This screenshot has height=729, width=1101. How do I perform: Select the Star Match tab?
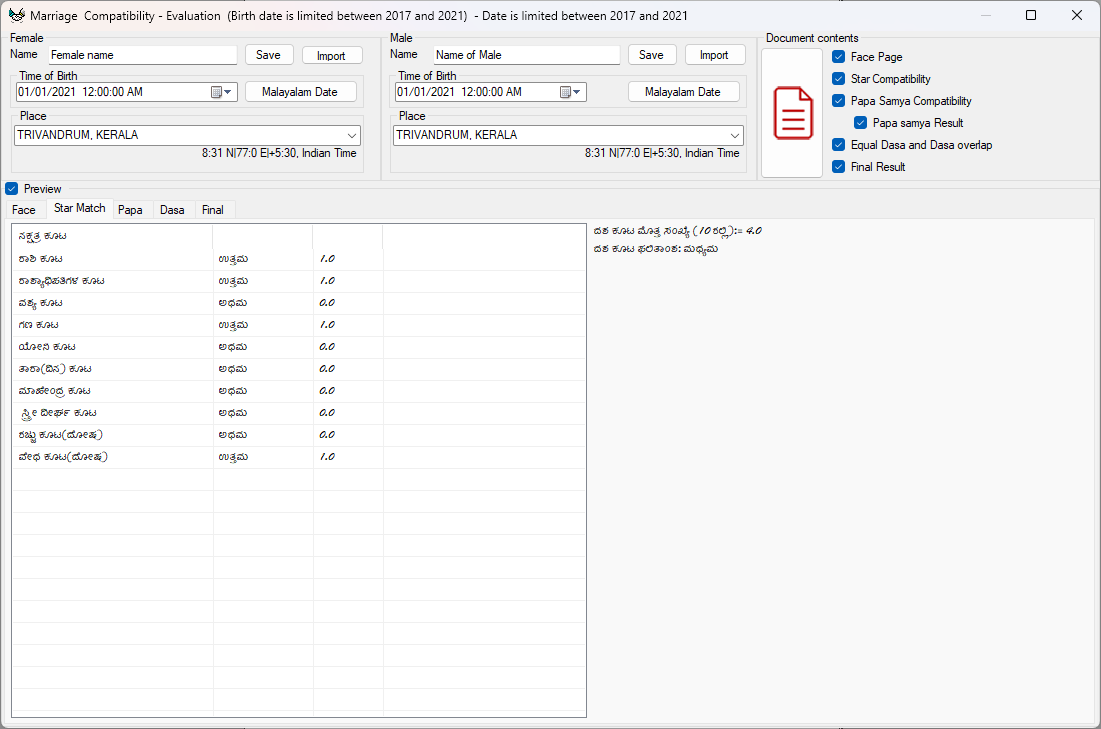(x=79, y=209)
